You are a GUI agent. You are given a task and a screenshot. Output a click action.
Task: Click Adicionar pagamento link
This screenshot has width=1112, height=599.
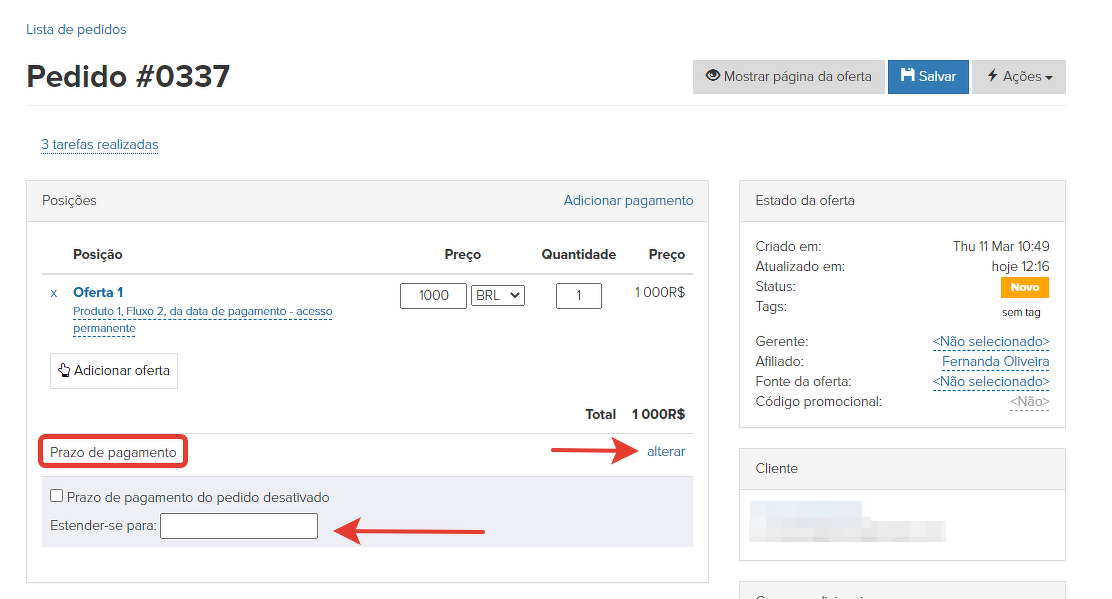click(x=628, y=201)
